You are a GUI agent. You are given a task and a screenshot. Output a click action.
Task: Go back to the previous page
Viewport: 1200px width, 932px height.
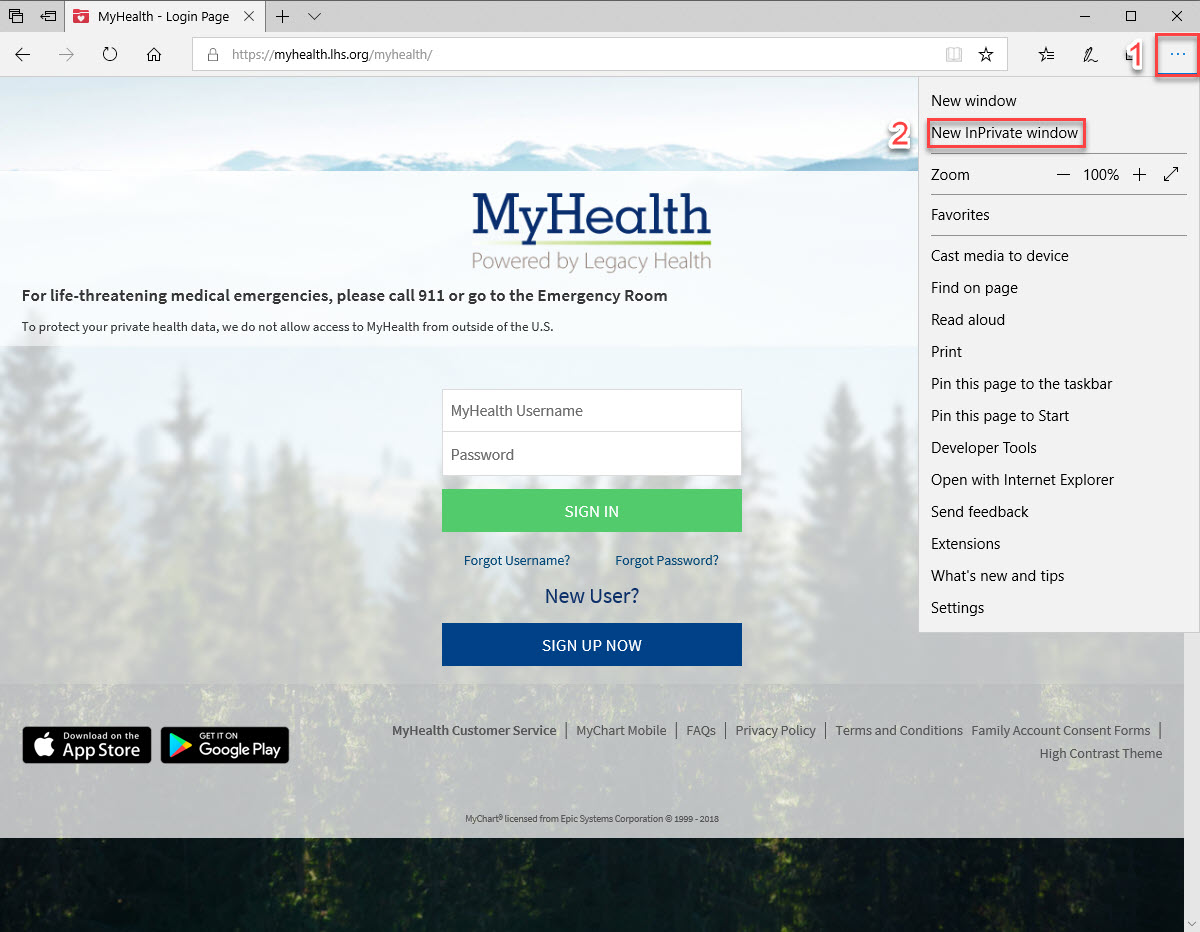(x=22, y=55)
